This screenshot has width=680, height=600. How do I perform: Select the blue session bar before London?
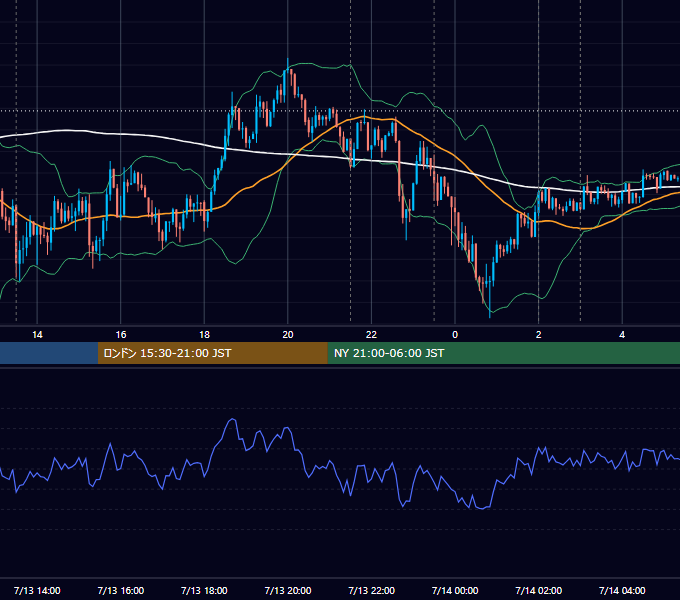tap(49, 353)
